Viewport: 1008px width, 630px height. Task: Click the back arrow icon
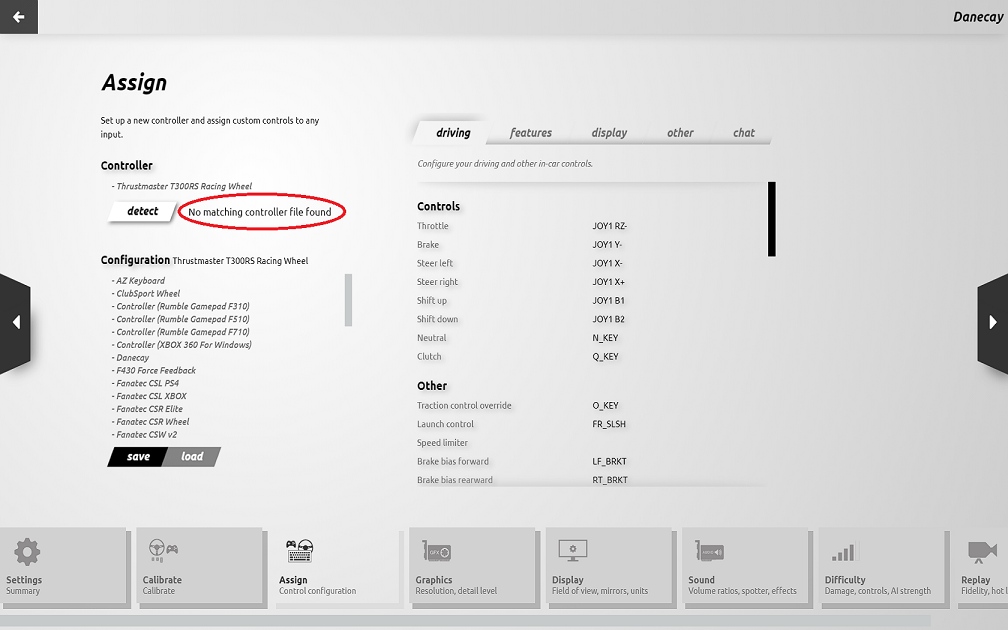pos(18,17)
